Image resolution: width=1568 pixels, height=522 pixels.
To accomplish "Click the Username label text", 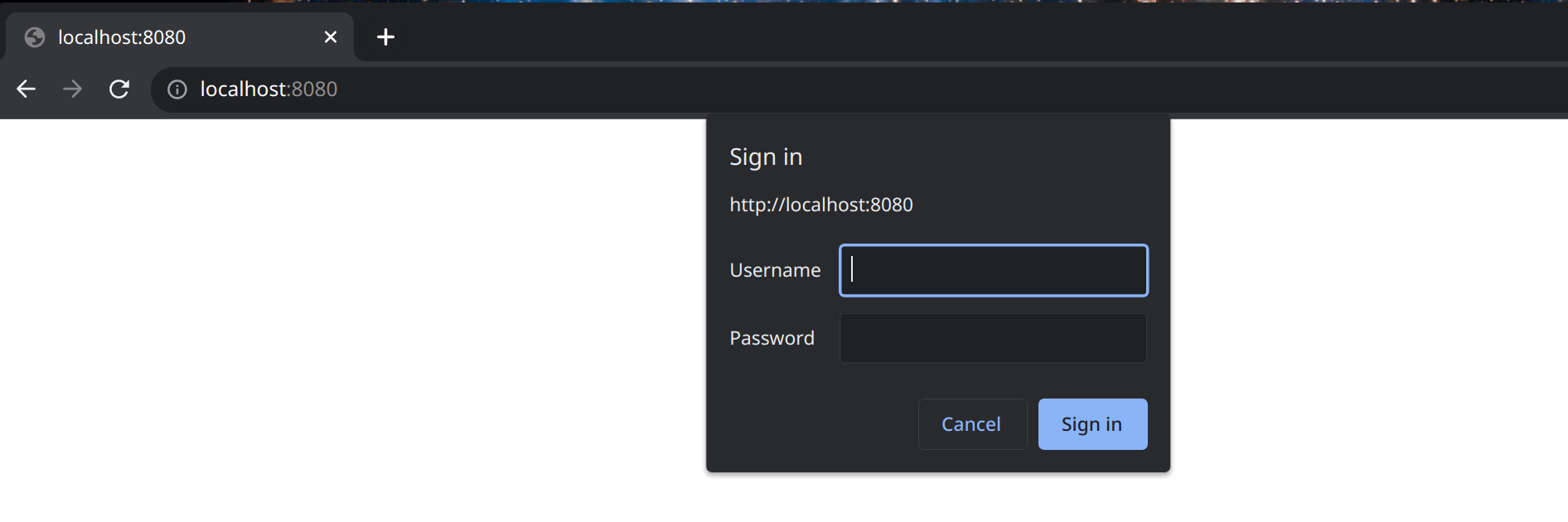I will point(775,270).
